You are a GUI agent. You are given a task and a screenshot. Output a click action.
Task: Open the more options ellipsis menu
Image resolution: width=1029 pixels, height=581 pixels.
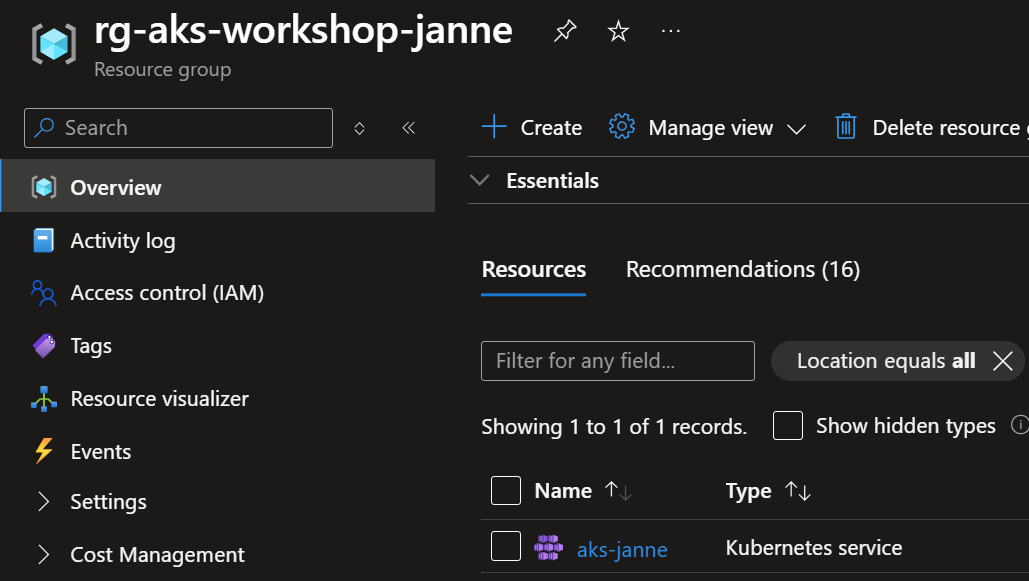(x=671, y=31)
